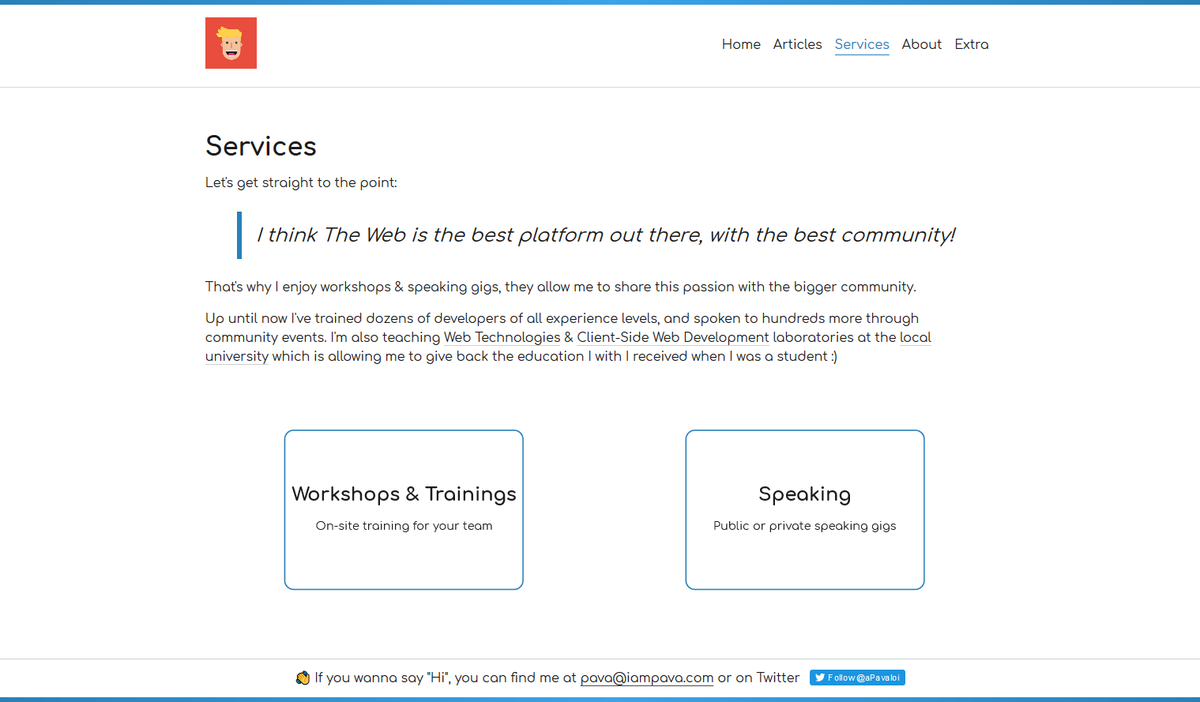Open the Extra menu item
Image resolution: width=1200 pixels, height=702 pixels.
coord(971,44)
